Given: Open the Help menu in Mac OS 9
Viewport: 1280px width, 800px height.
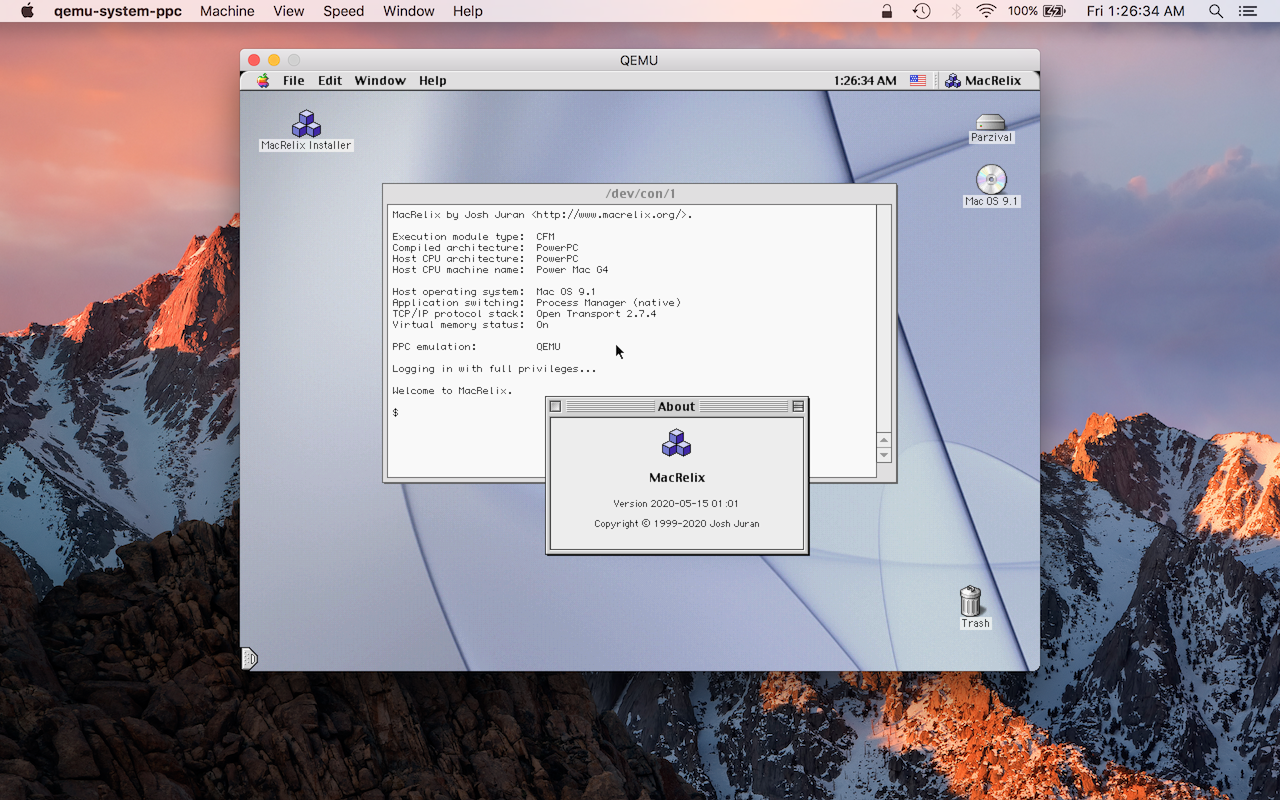Looking at the screenshot, I should [x=433, y=81].
